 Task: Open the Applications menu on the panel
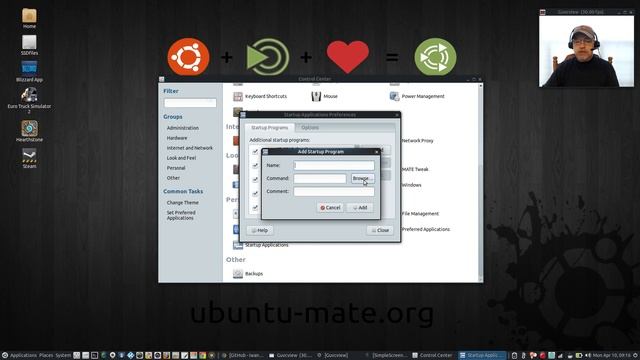pyautogui.click(x=23, y=356)
